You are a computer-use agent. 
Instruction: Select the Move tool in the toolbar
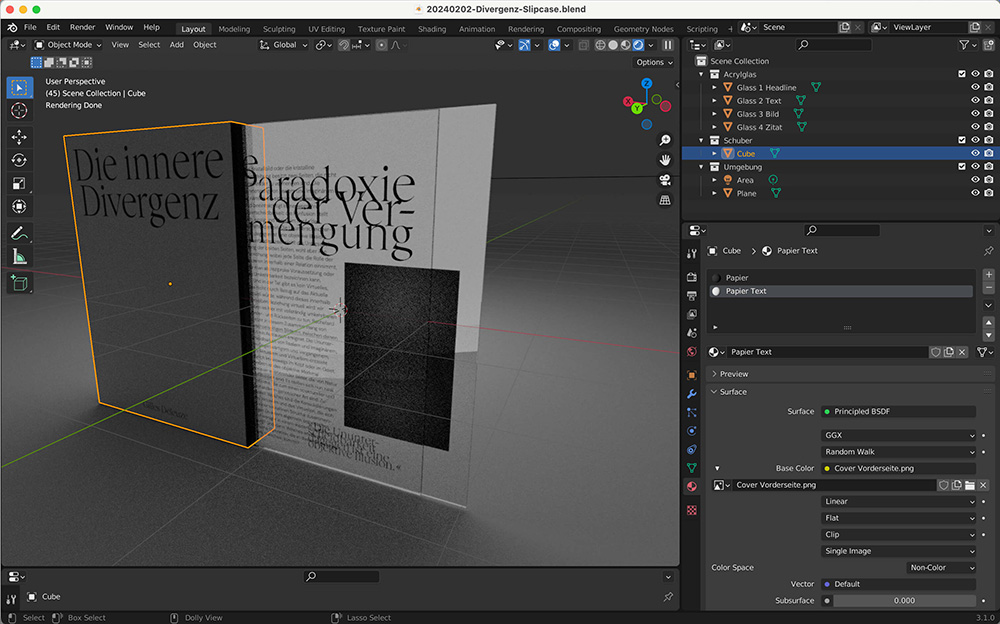19,137
